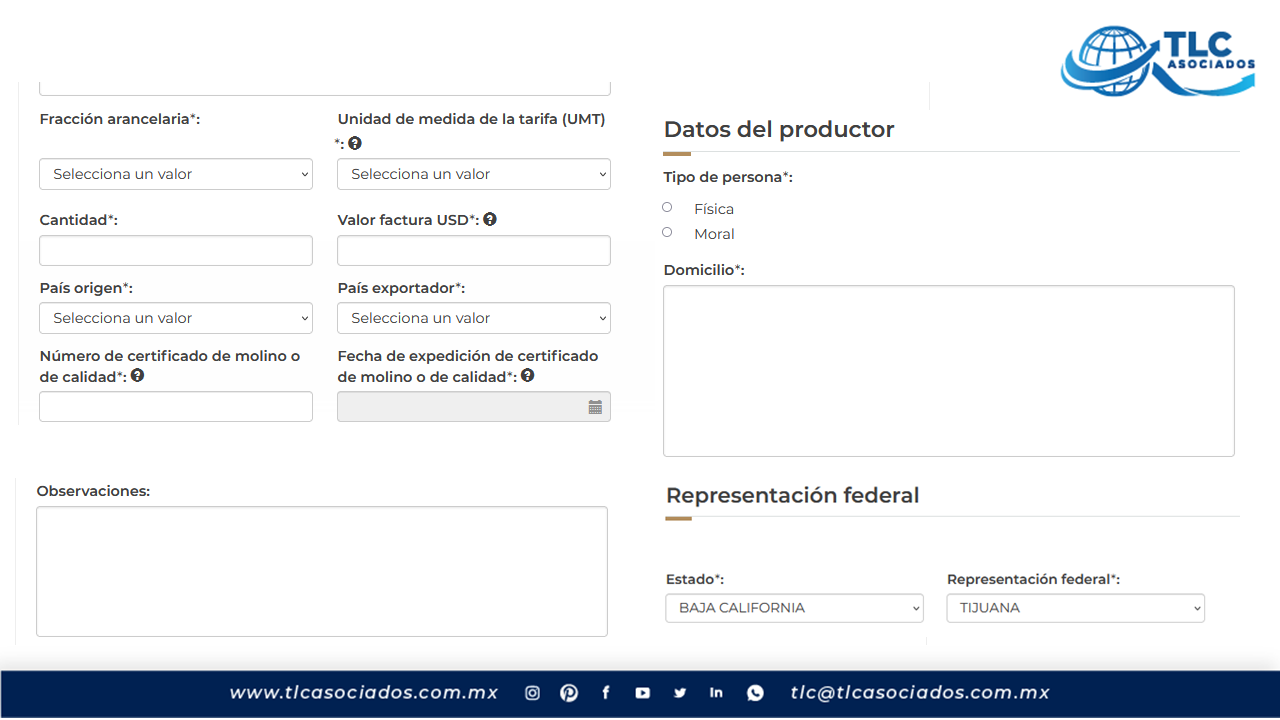The image size is (1280, 720).
Task: Open Representación federal dropdown showing TIJUANA
Action: [x=1075, y=608]
